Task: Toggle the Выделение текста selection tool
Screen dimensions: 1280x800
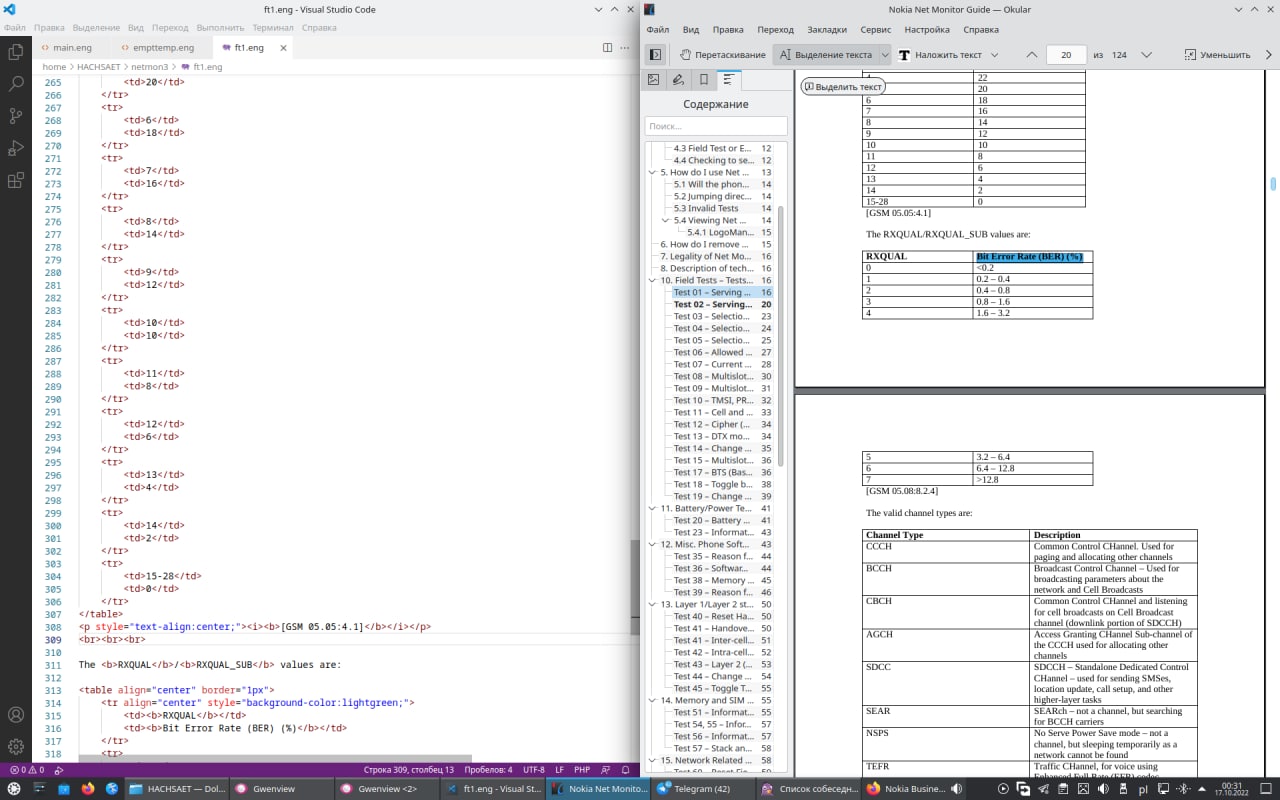Action: point(825,55)
